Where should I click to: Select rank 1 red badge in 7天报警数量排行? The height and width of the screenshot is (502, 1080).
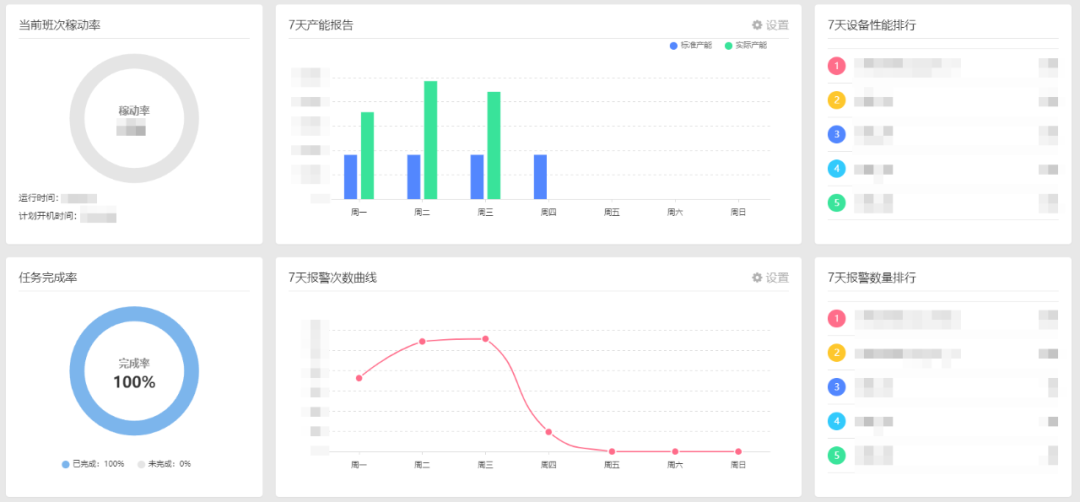[x=837, y=319]
